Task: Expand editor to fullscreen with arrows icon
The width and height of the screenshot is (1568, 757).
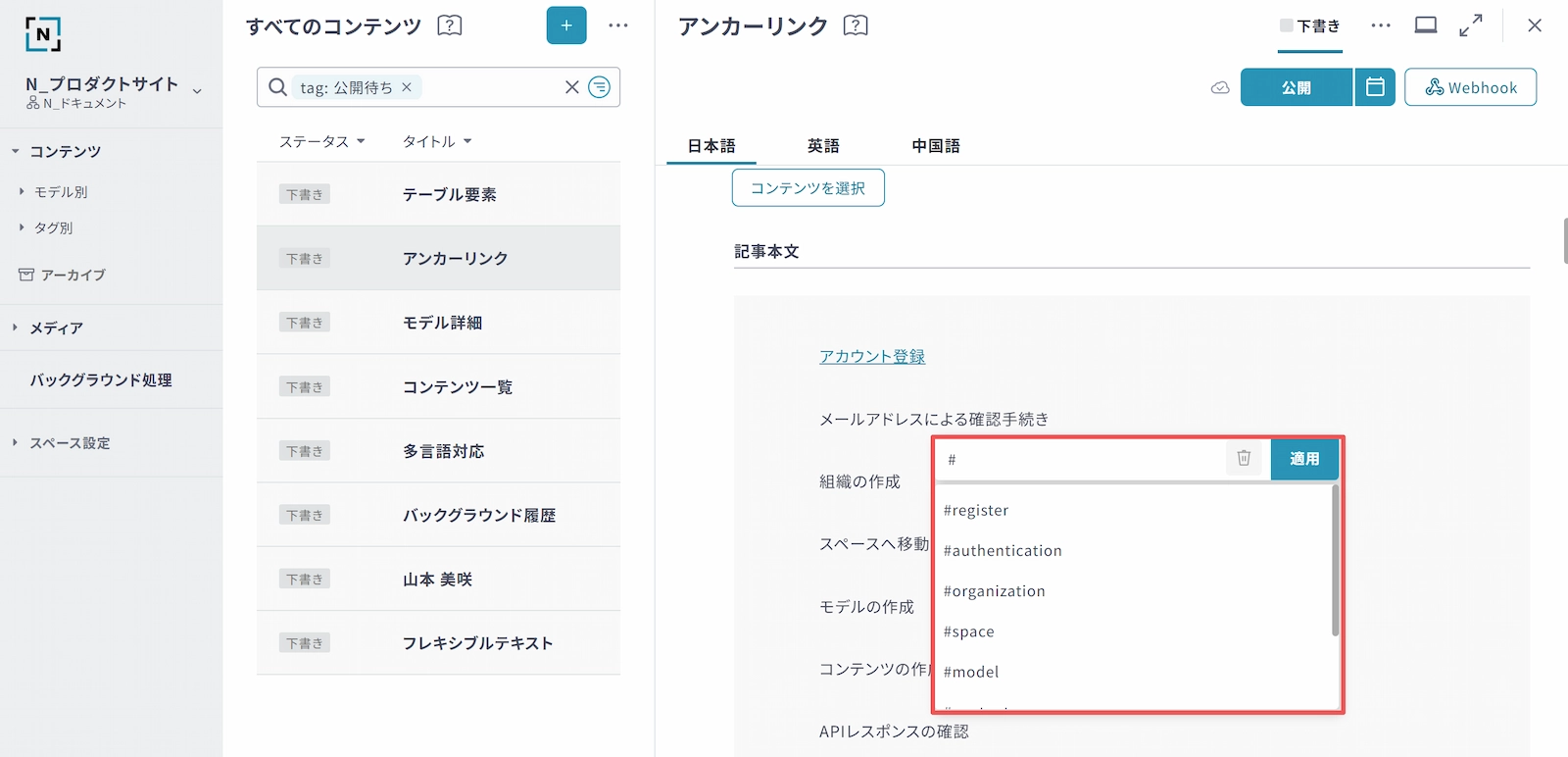Action: pyautogui.click(x=1471, y=25)
